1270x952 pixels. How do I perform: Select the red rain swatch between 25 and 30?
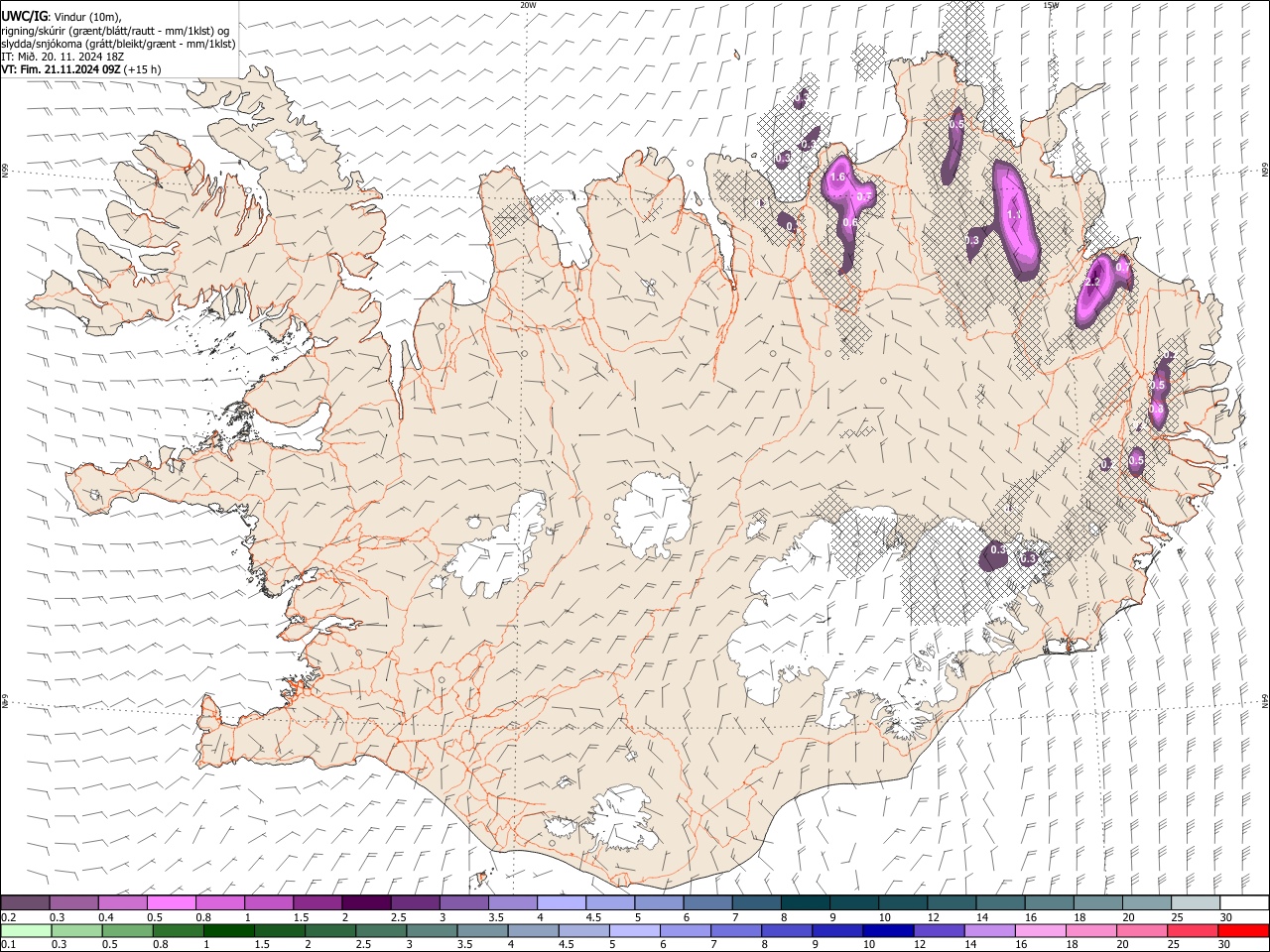pos(1191,930)
